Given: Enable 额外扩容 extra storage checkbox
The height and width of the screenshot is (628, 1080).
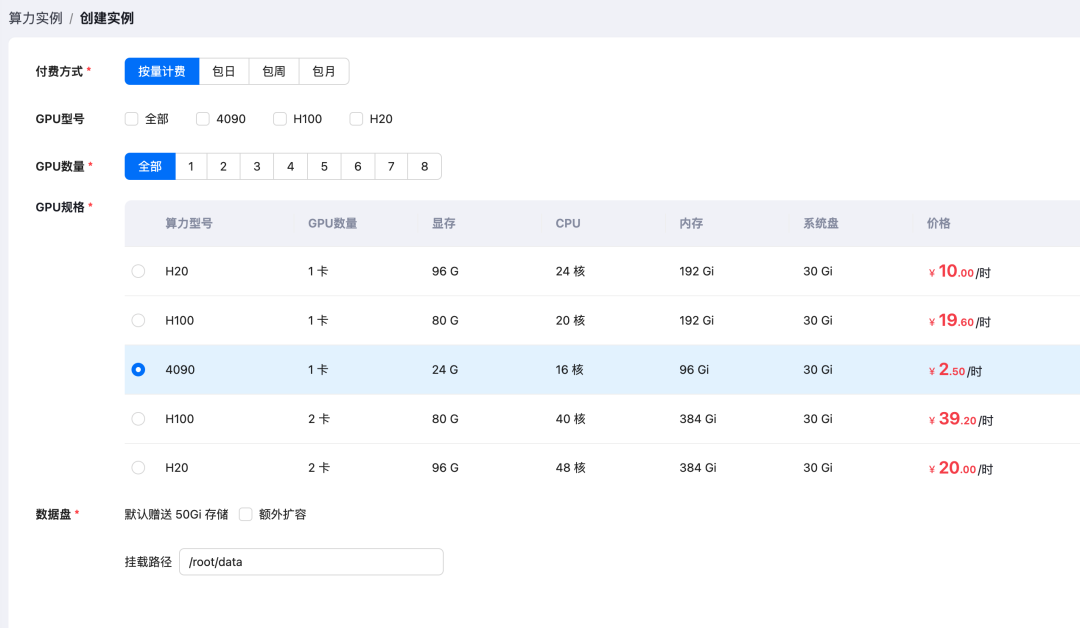Looking at the screenshot, I should [x=246, y=514].
